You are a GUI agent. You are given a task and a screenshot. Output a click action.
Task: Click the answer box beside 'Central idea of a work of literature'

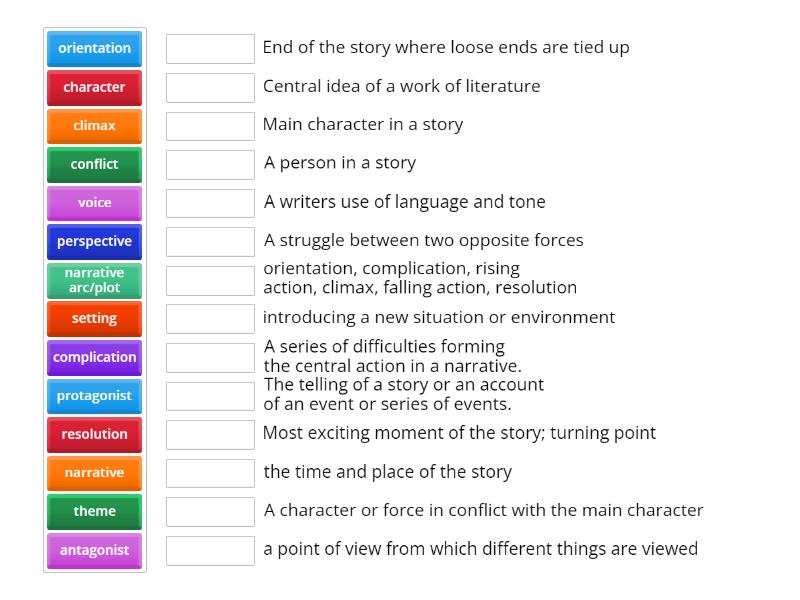tap(210, 87)
